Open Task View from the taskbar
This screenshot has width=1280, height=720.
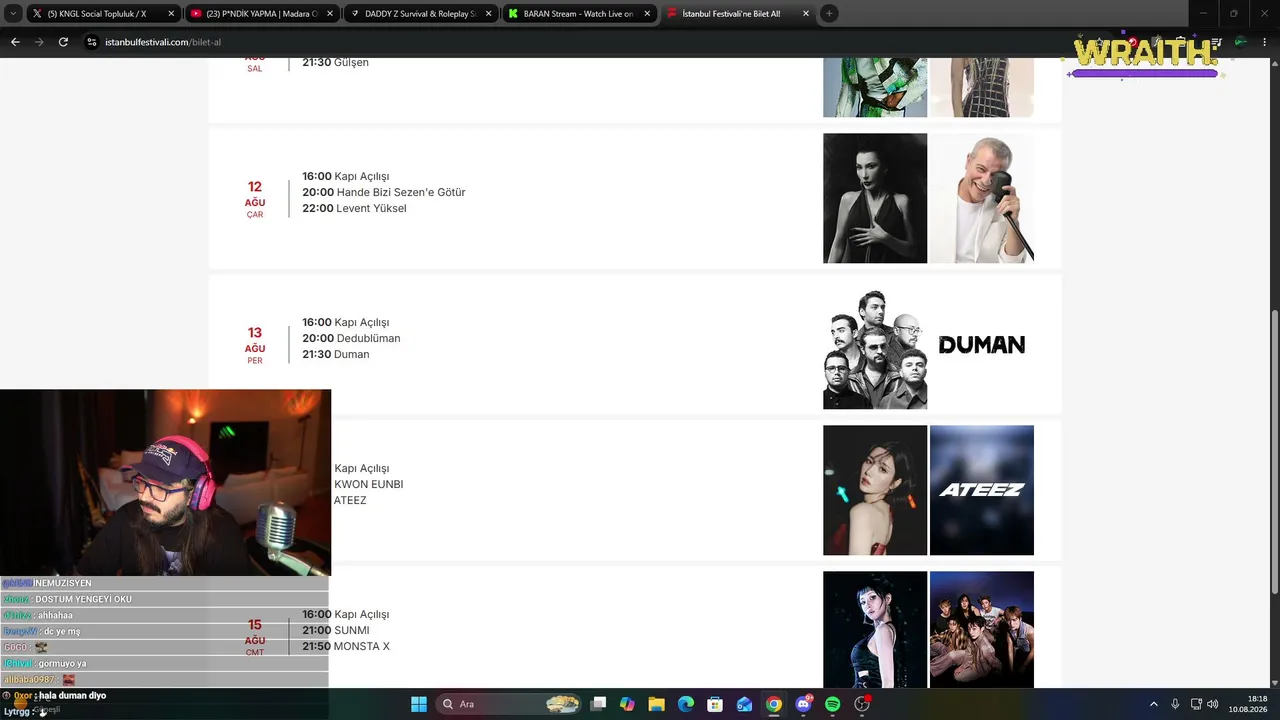pyautogui.click(x=598, y=704)
